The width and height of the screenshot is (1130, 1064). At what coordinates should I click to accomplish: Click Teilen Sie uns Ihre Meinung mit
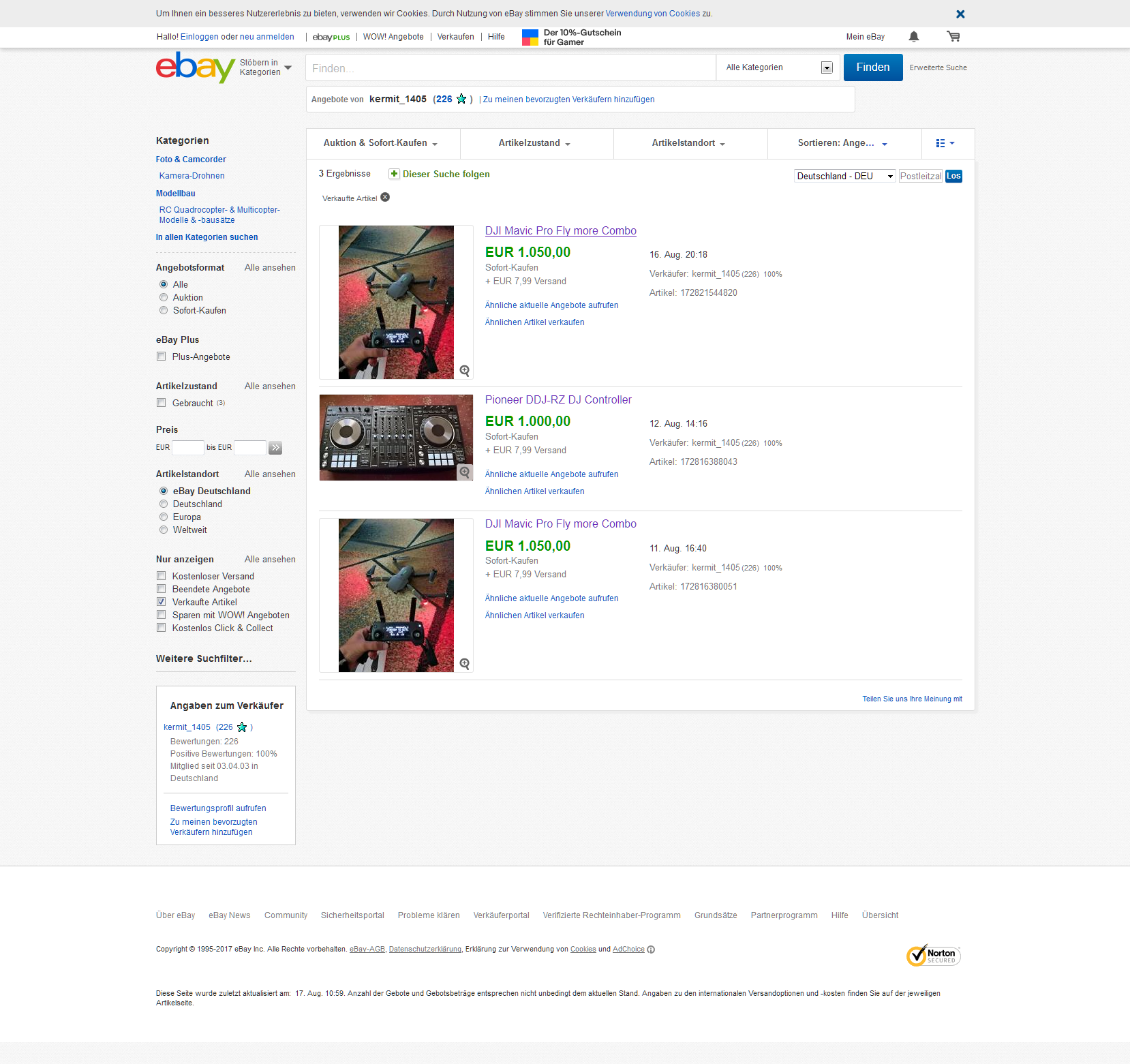[x=913, y=699]
